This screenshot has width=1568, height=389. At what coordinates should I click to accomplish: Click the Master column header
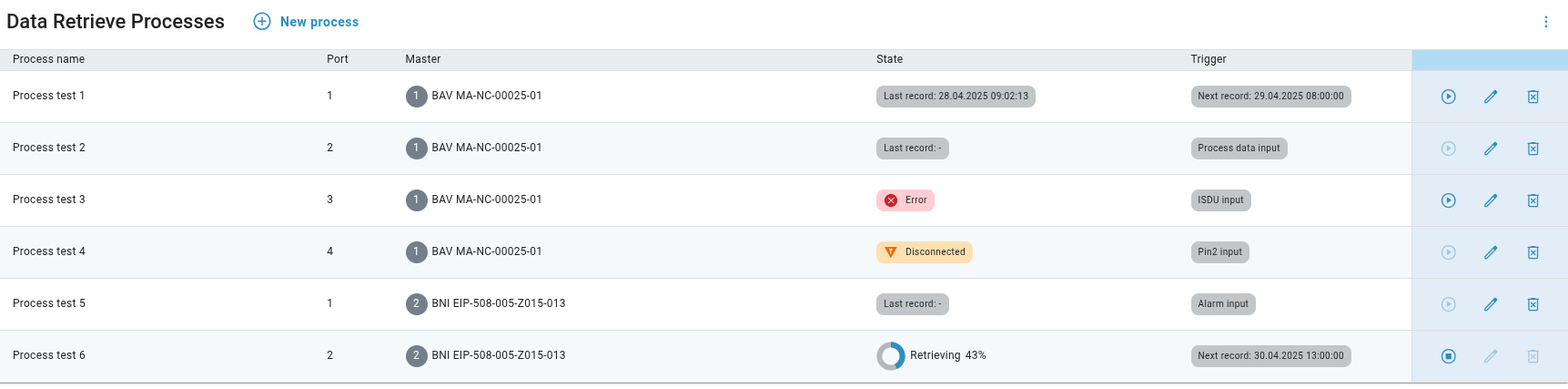pyautogui.click(x=422, y=59)
